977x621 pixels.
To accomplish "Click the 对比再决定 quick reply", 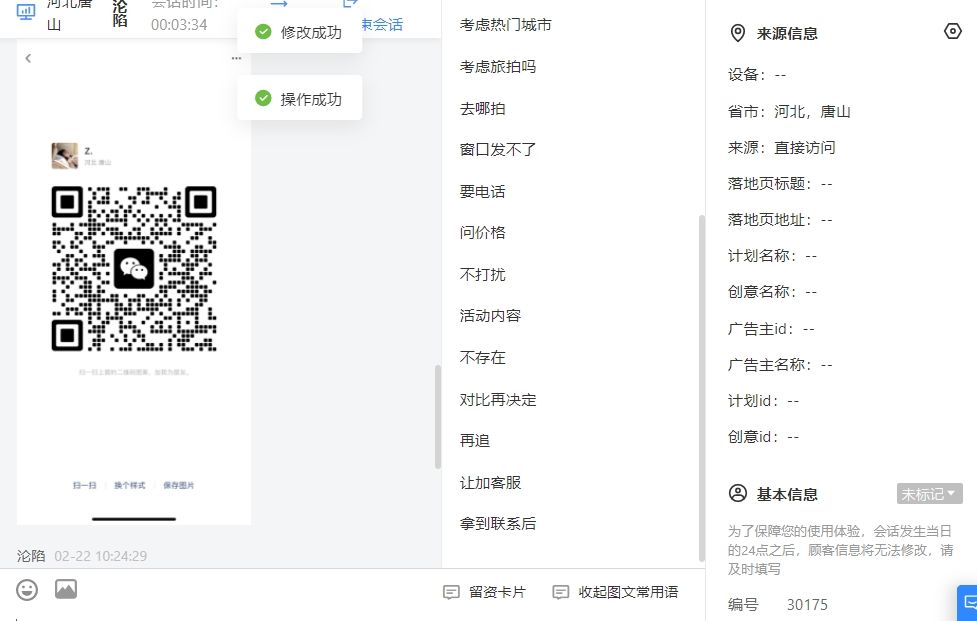I will pyautogui.click(x=498, y=399).
